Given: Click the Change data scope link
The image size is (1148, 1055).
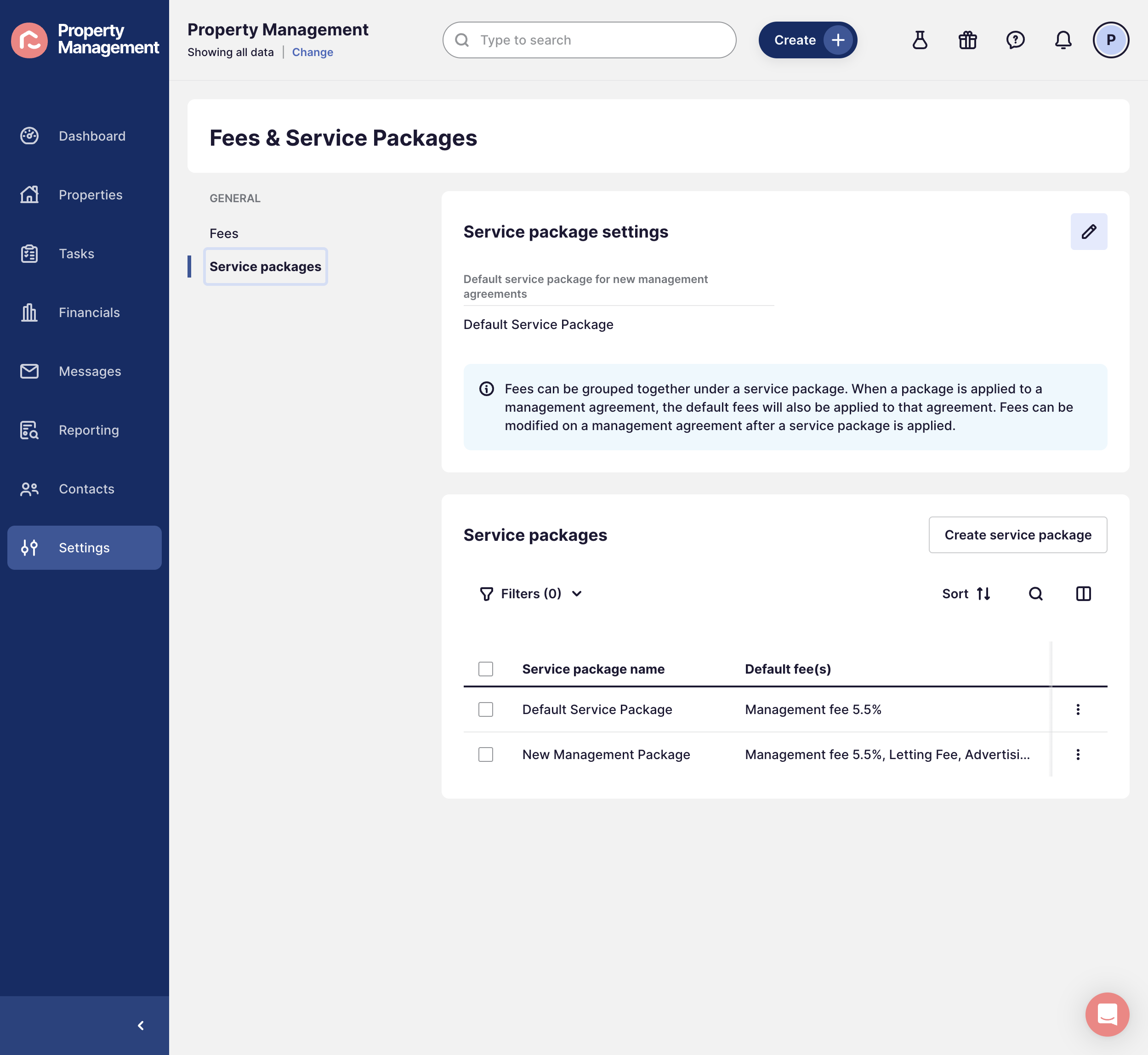Looking at the screenshot, I should click(312, 52).
